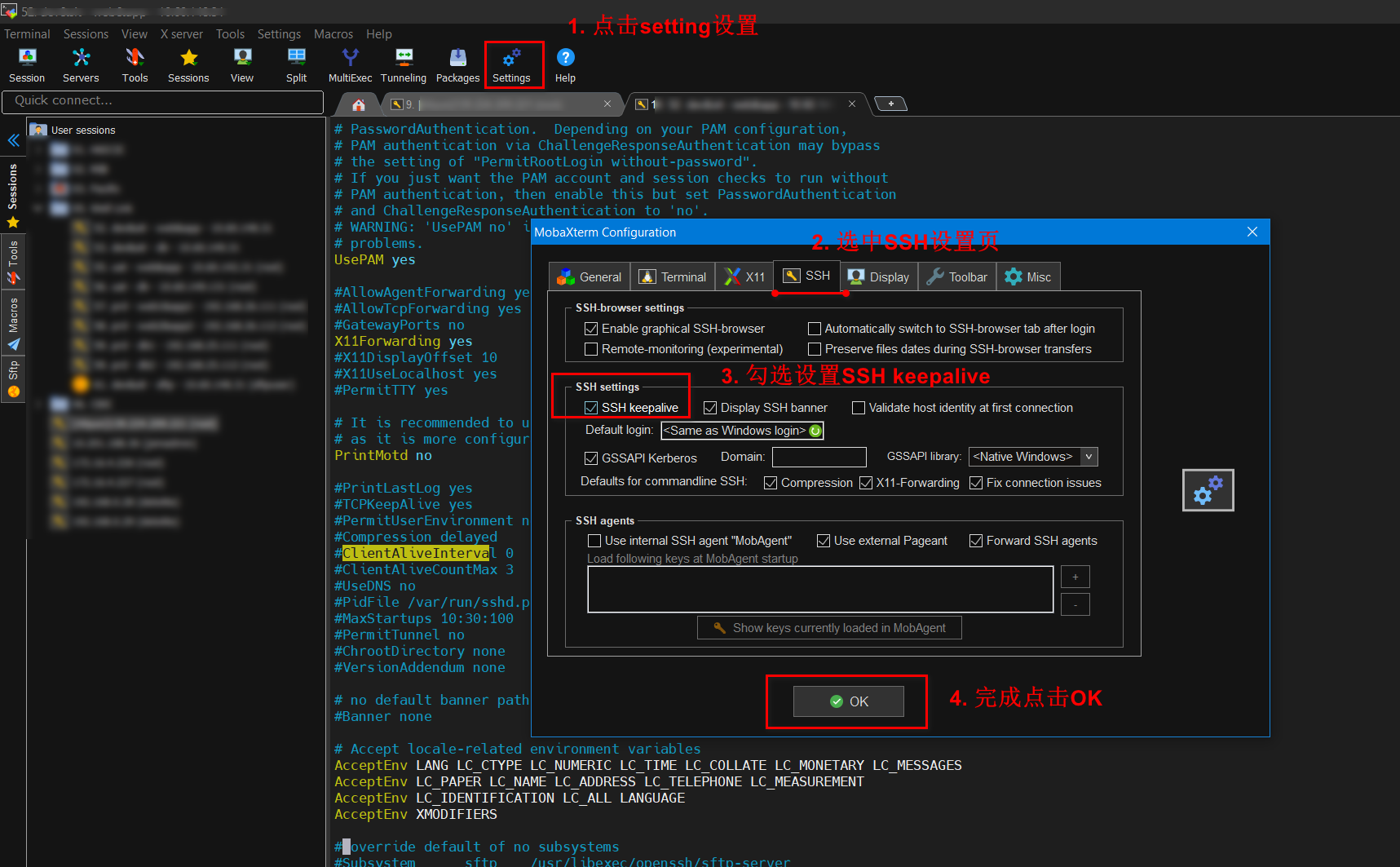
Task: Toggle Automatically switch to SSH-browser tab checkbox
Action: (814, 329)
